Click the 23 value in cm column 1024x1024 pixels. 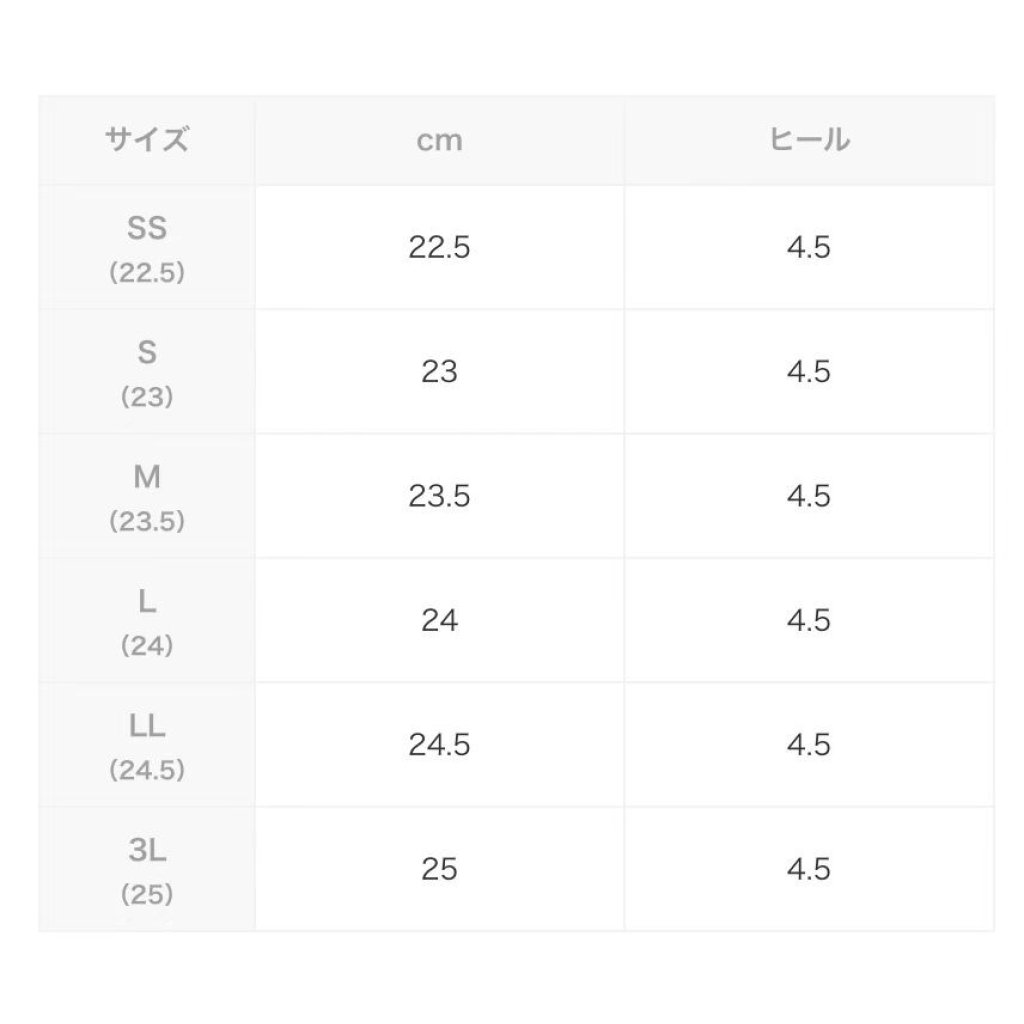pos(439,372)
